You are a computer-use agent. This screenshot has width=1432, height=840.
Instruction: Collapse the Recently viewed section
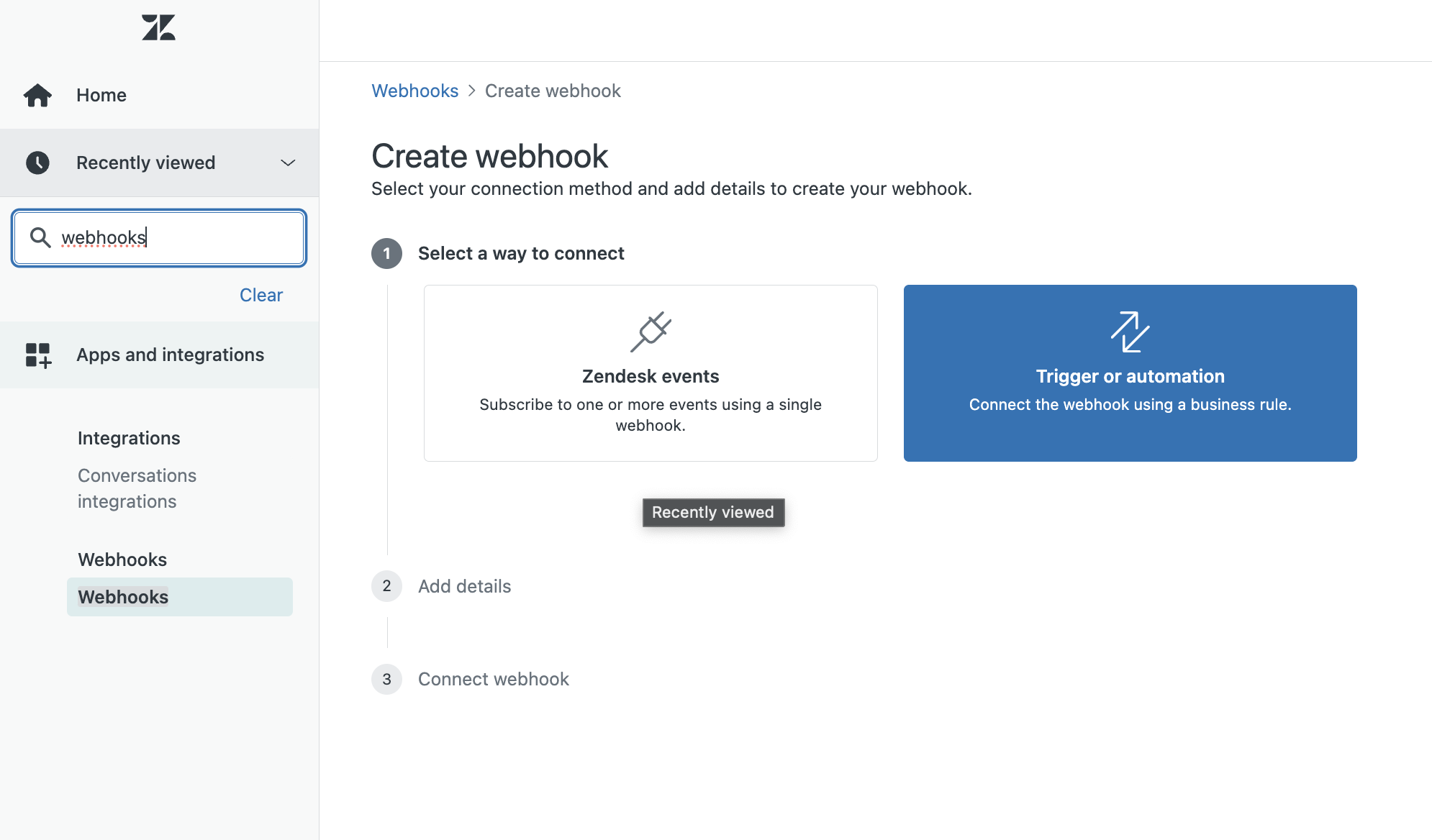coord(287,163)
